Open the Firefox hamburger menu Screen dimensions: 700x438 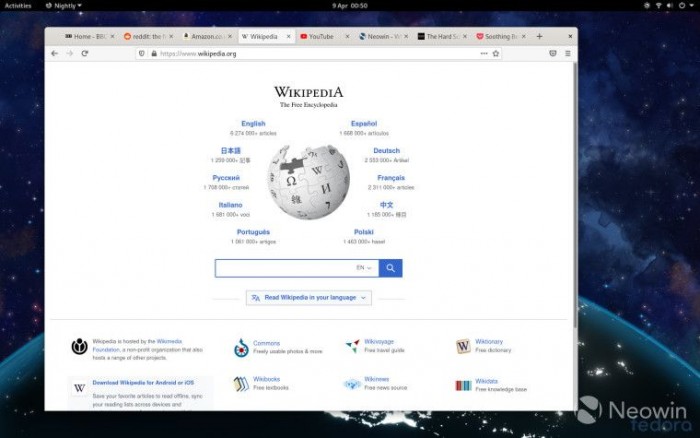(568, 53)
